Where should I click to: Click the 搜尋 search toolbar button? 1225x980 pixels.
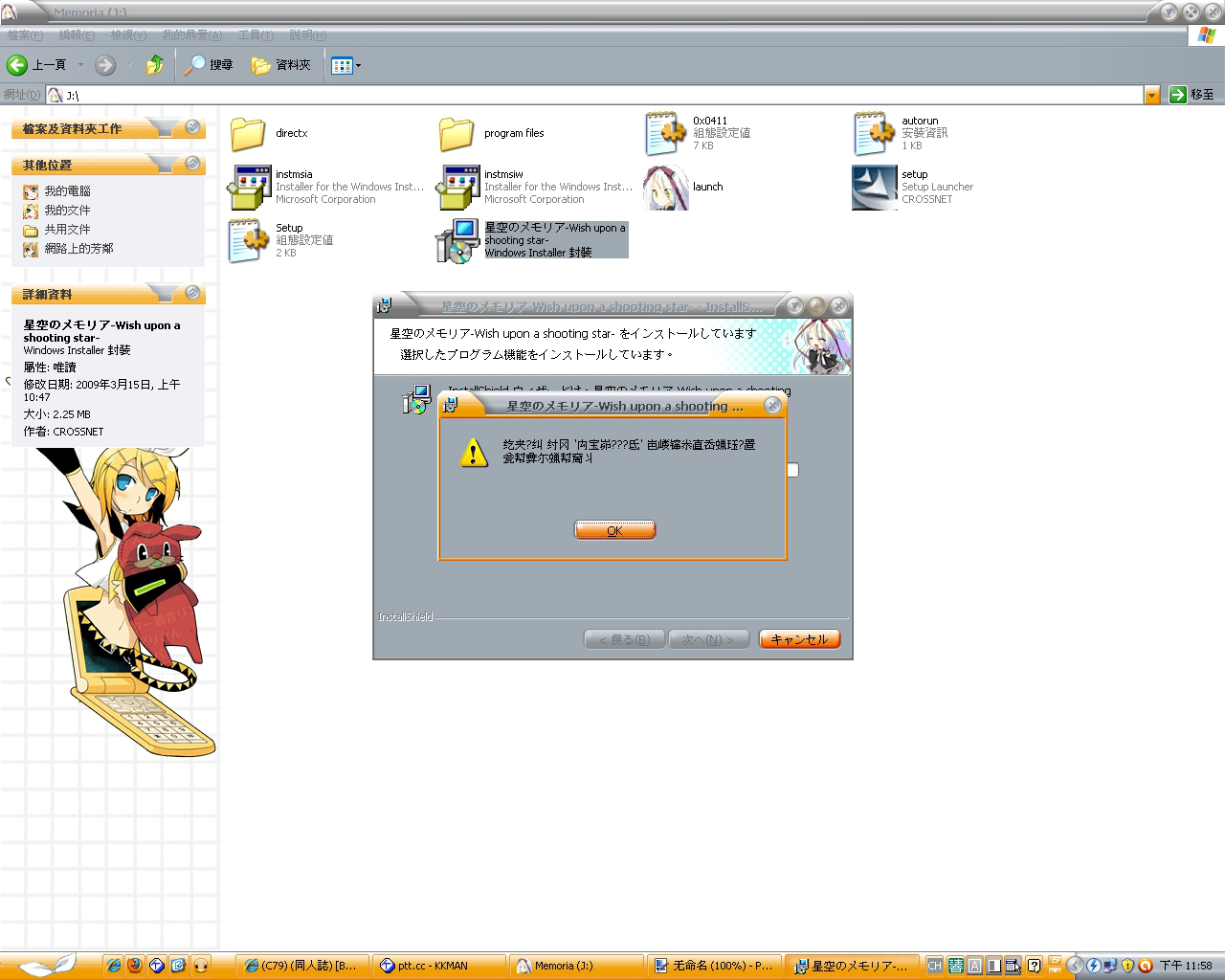pos(209,65)
